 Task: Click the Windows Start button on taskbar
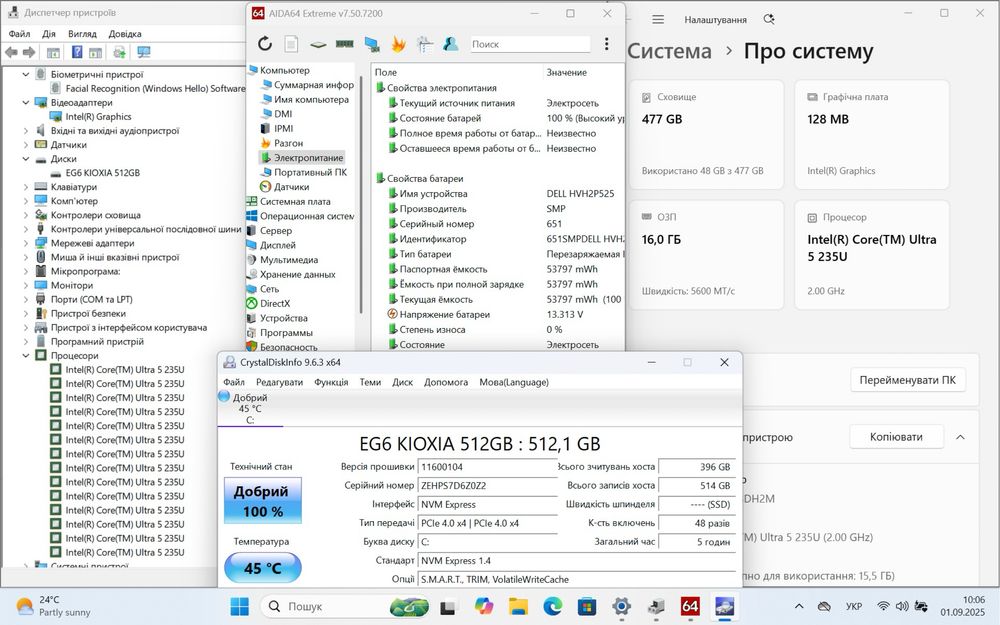point(240,606)
